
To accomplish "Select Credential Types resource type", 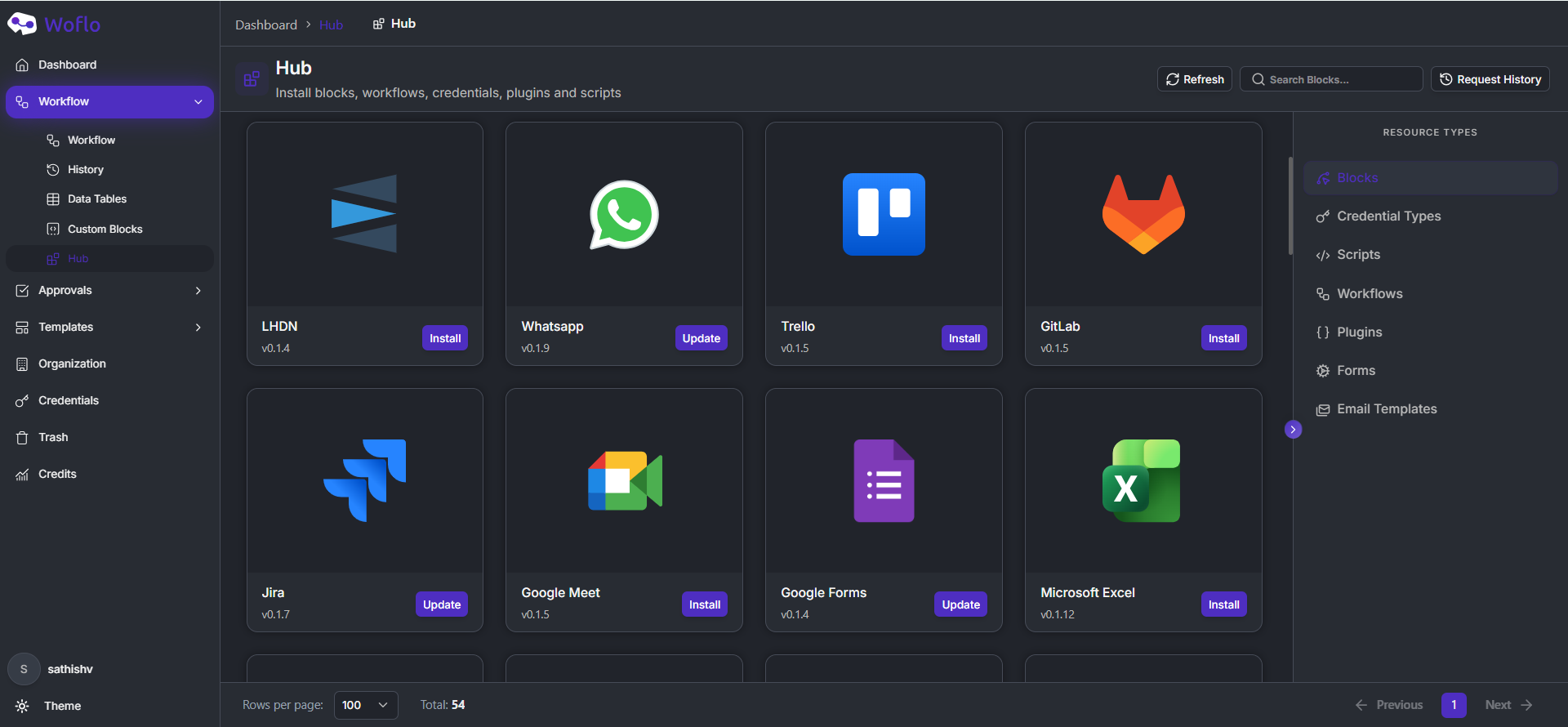I will click(x=1430, y=216).
